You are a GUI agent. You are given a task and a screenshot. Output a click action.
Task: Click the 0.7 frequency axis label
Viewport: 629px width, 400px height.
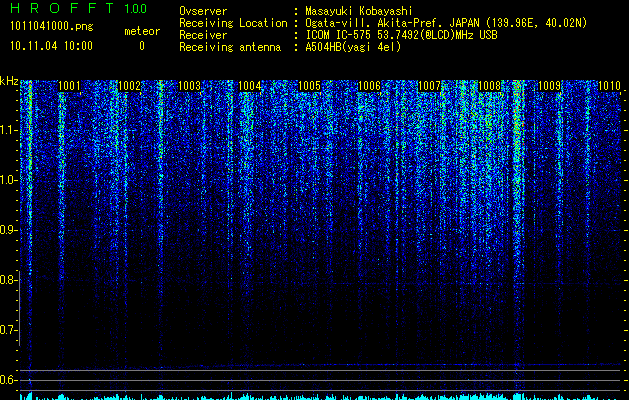click(8, 330)
